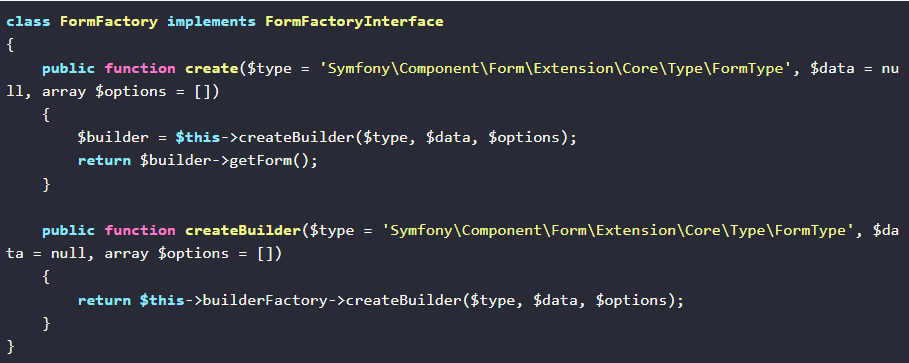Click the FormType string in create signature

click(748, 68)
